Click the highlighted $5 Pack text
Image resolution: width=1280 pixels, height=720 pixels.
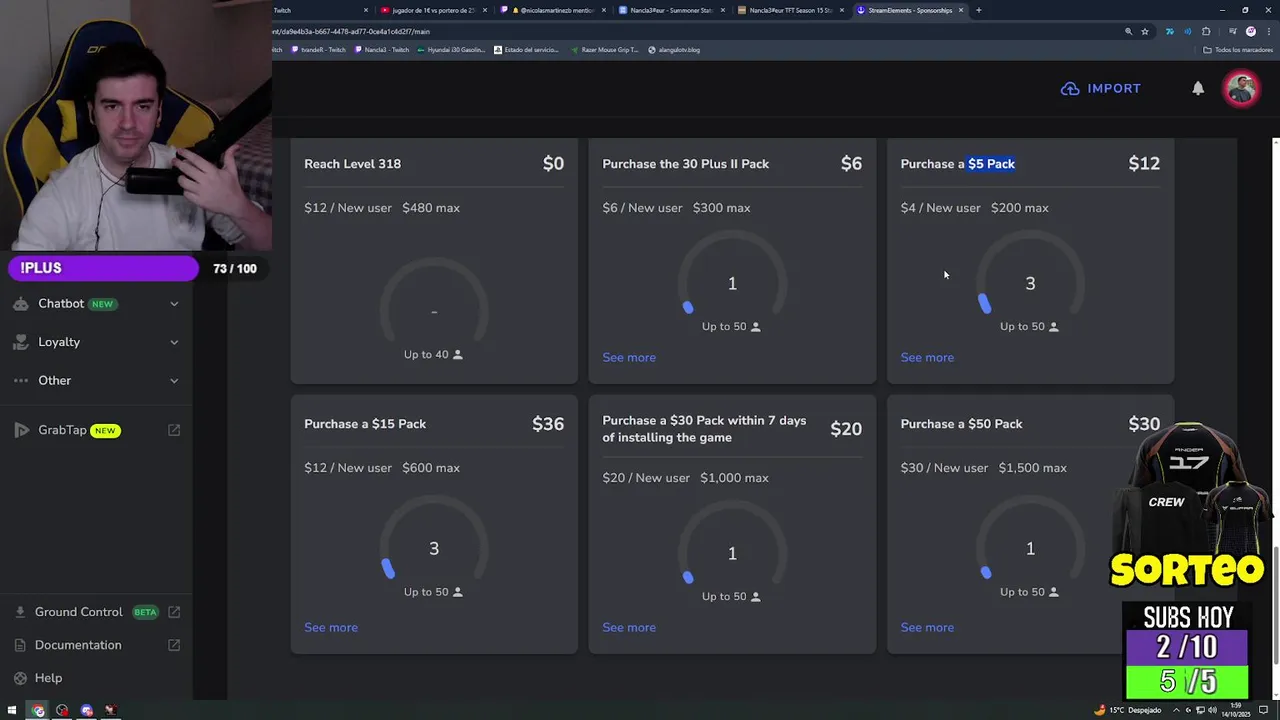[x=991, y=164]
